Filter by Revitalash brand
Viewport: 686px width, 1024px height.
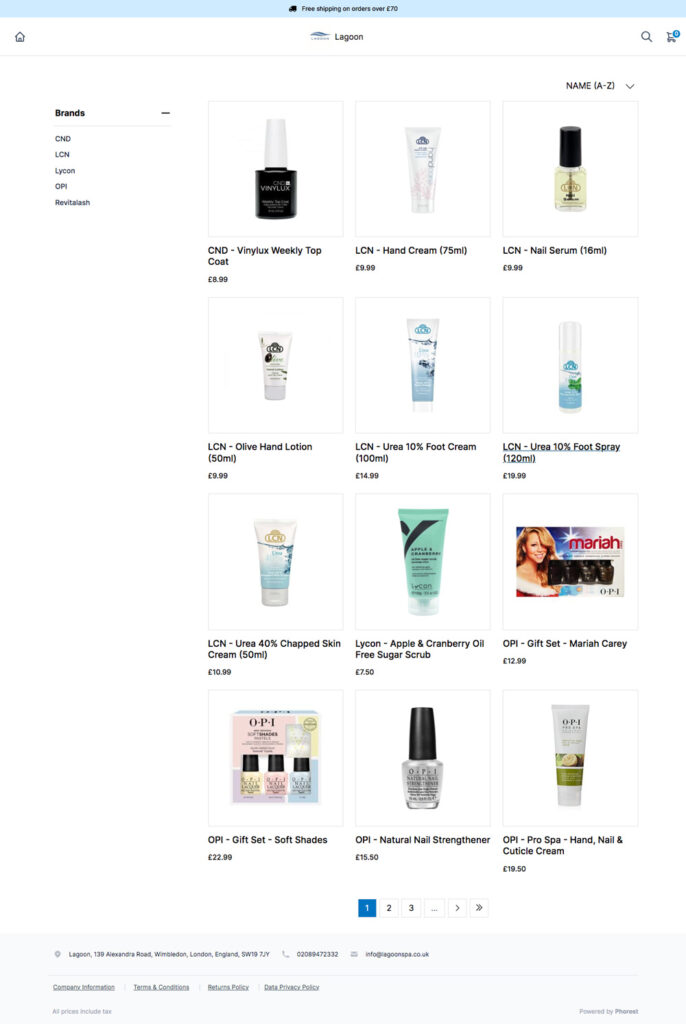coord(73,202)
